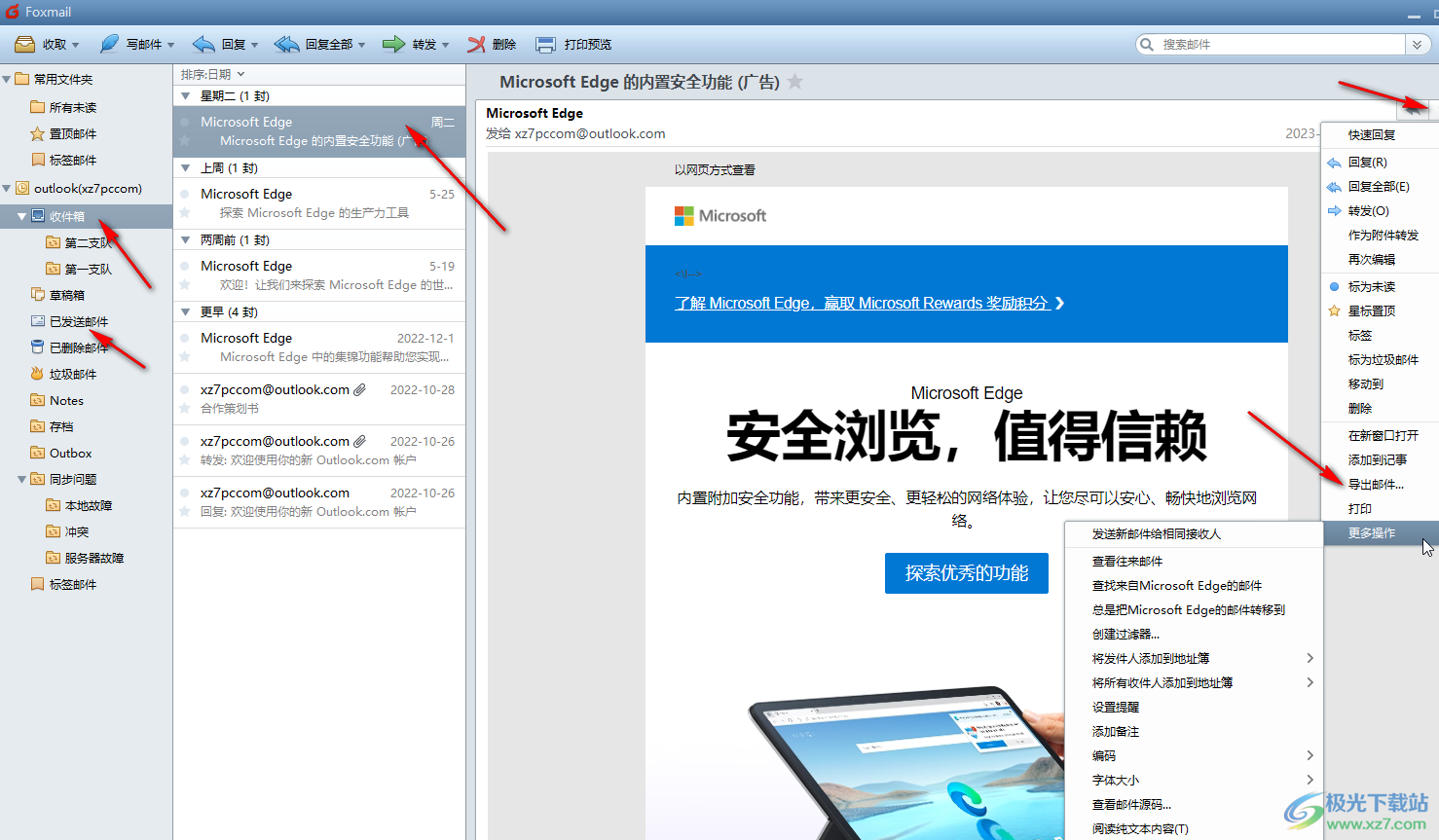Viewport: 1439px width, 840px height.
Task: Choose 作为附件转发 menu entry
Action: point(1384,235)
